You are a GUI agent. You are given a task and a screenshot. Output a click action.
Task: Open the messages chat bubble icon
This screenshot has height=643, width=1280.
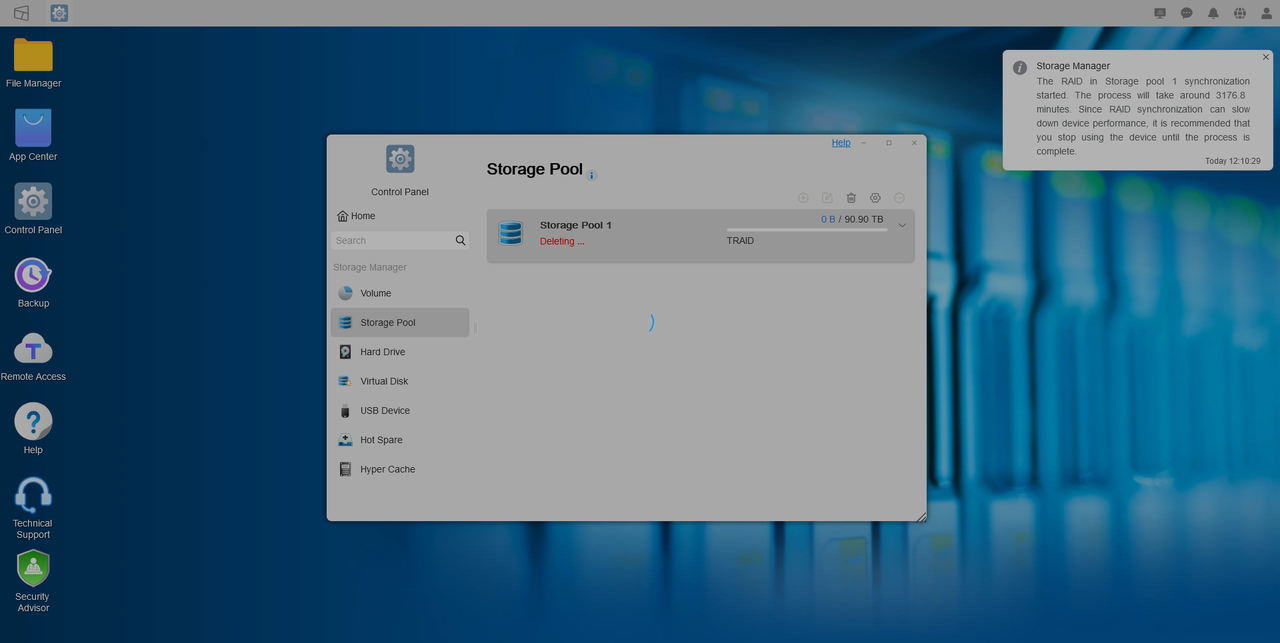1187,13
